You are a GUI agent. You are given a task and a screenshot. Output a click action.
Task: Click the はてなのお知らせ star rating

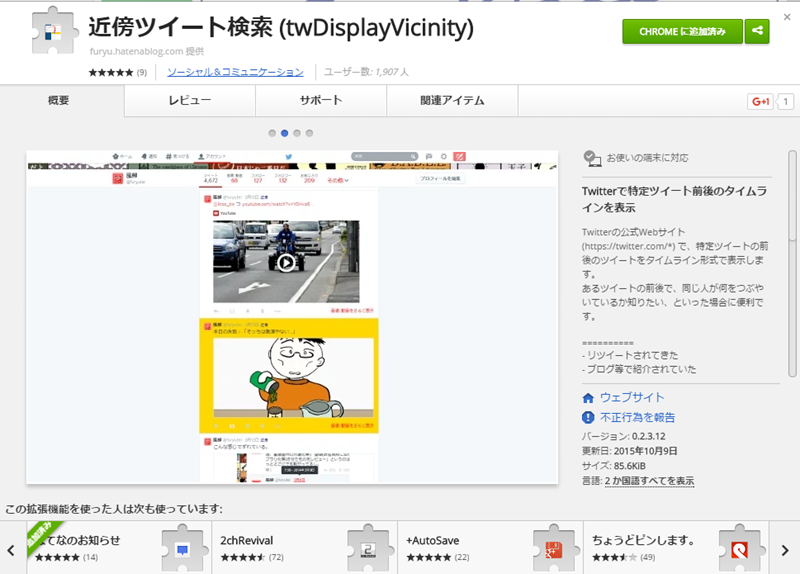(57, 557)
